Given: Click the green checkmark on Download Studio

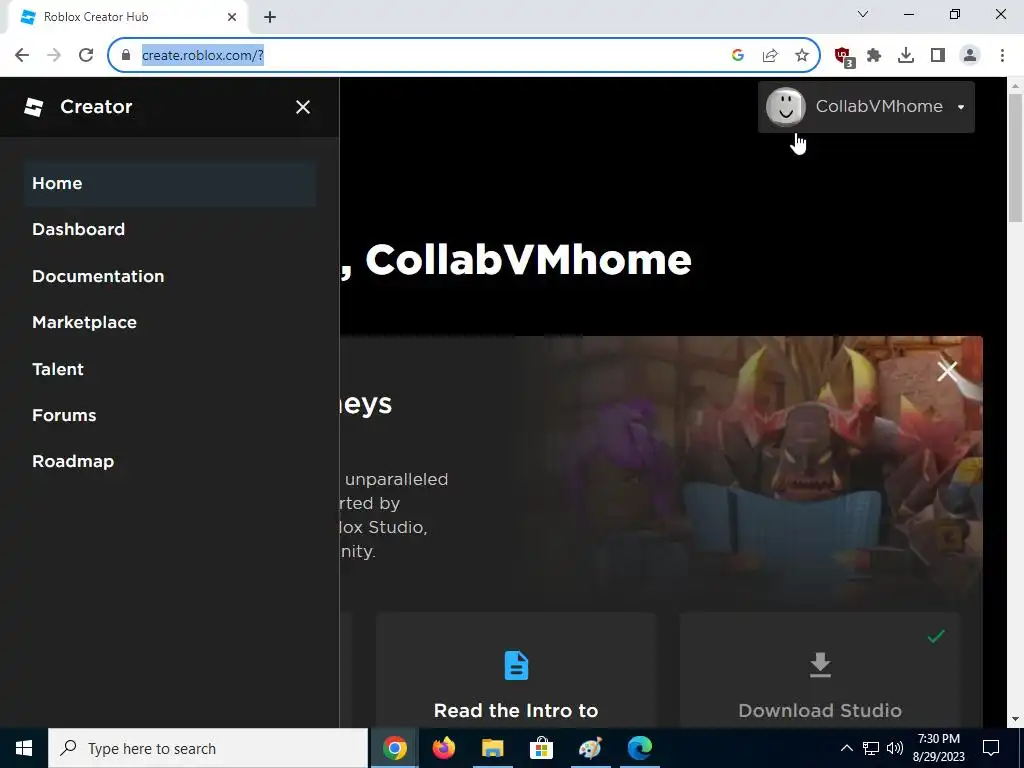Looking at the screenshot, I should (x=936, y=635).
